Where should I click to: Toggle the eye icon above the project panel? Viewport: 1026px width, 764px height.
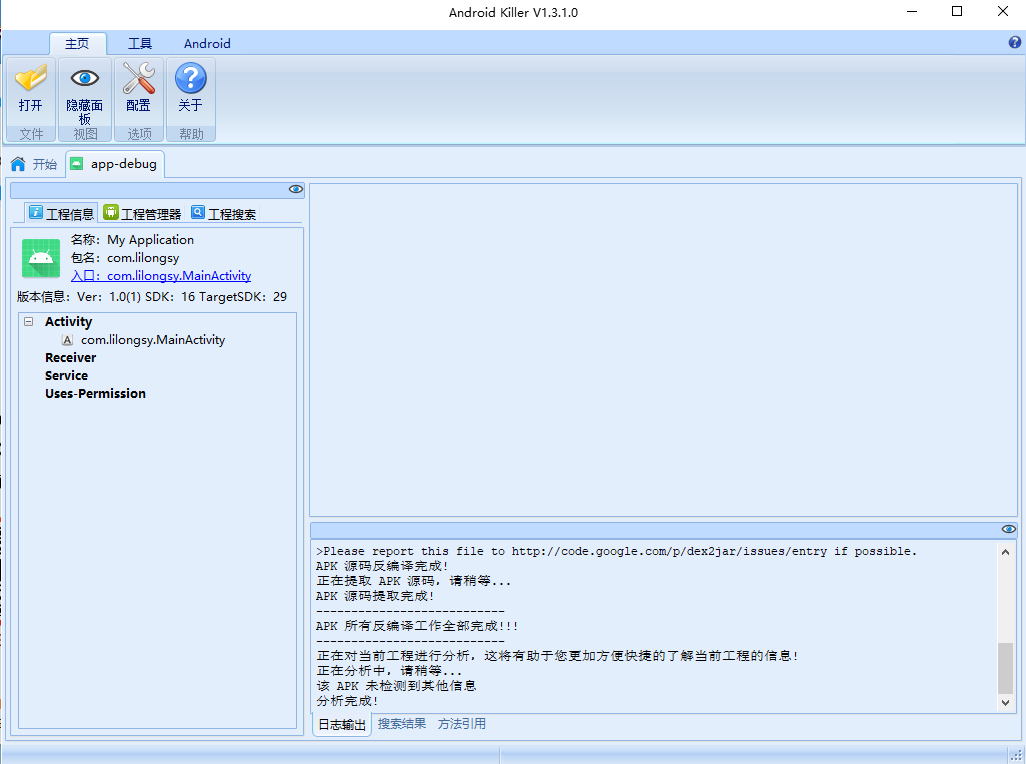click(x=295, y=188)
